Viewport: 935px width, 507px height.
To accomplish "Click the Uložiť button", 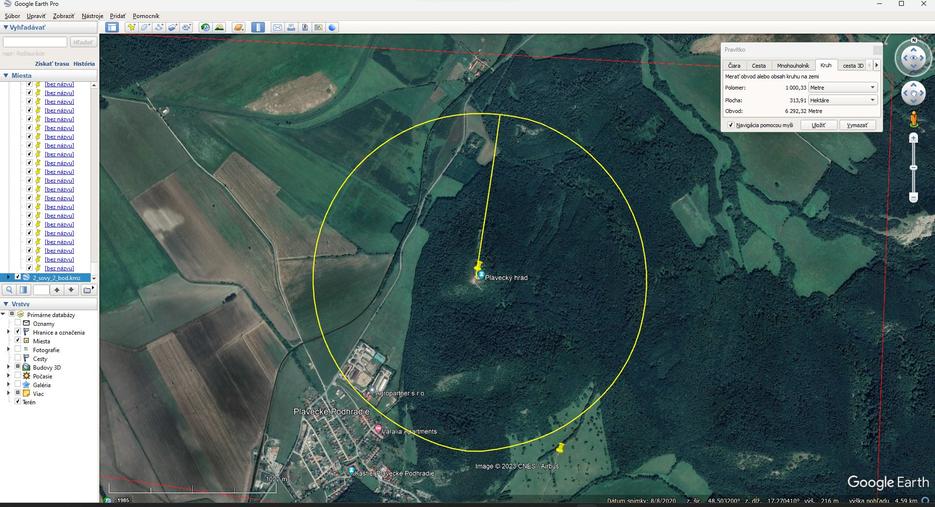I will 819,125.
